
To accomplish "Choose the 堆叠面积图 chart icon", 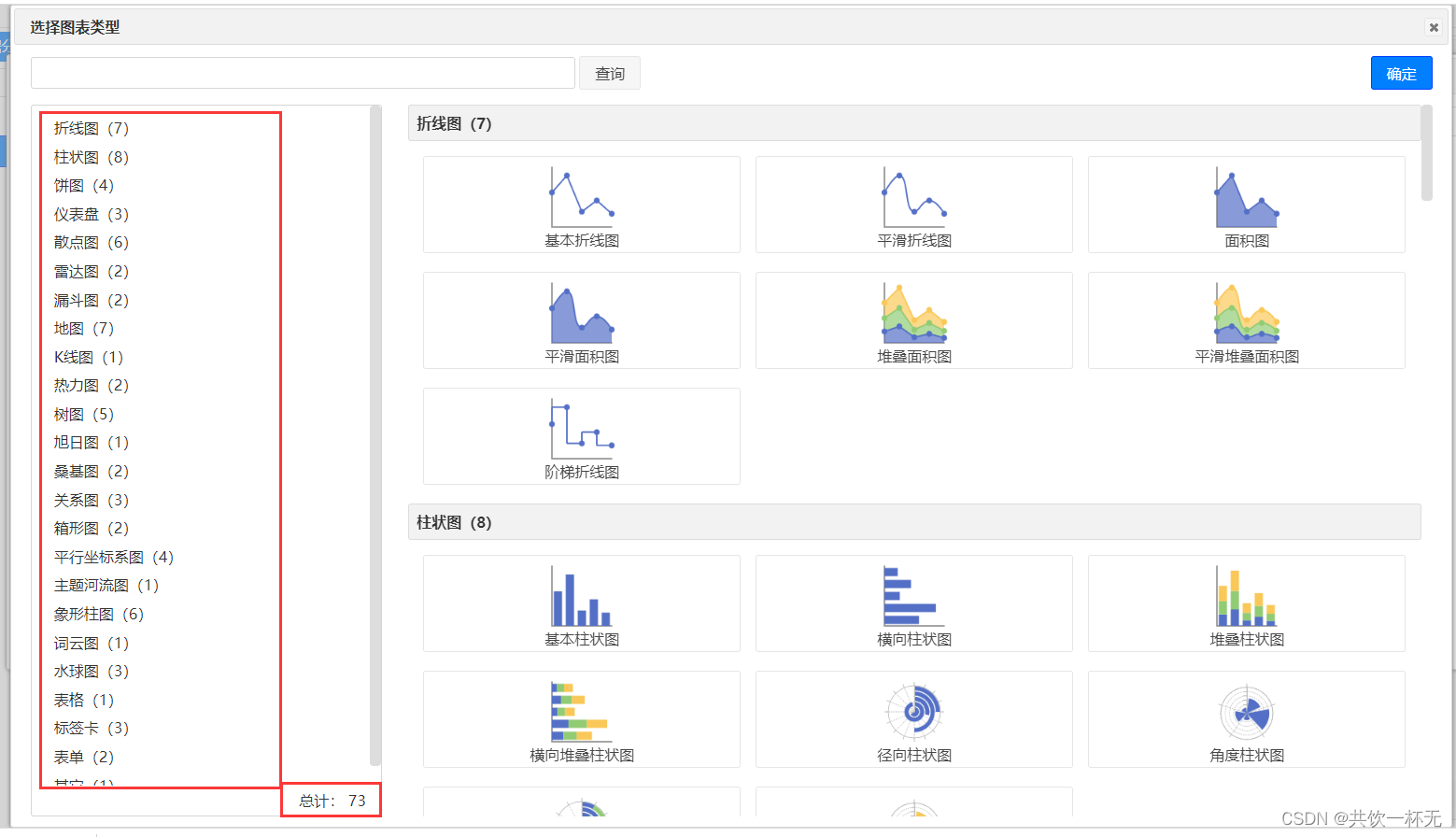I will [913, 320].
